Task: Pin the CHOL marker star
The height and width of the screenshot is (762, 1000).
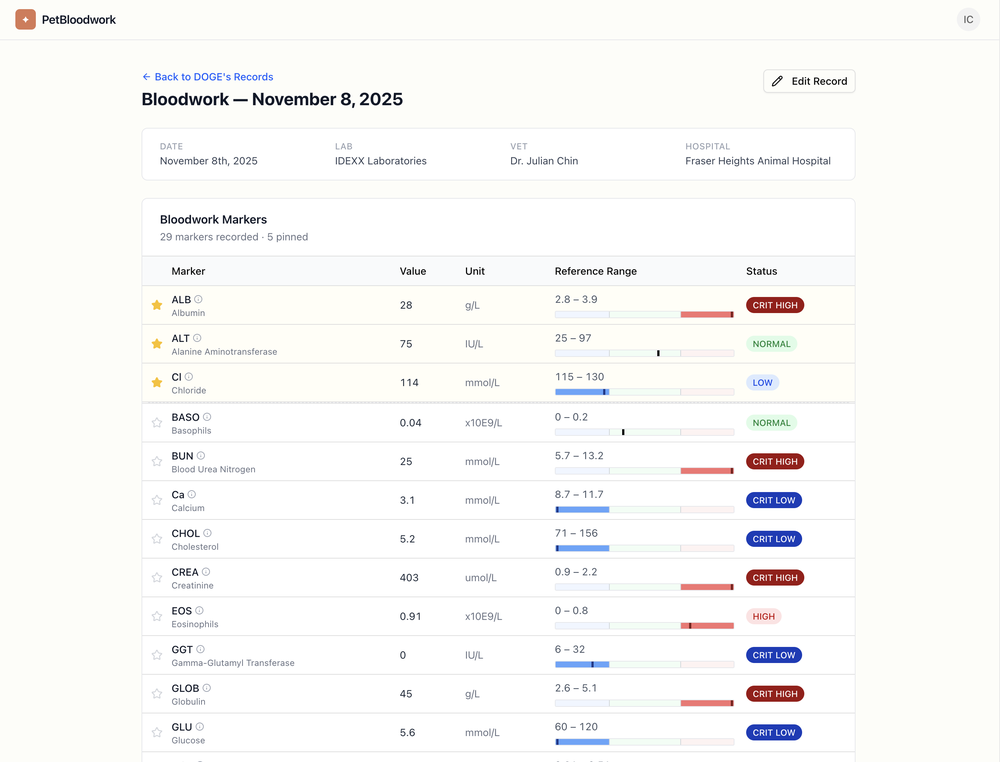Action: (x=157, y=539)
